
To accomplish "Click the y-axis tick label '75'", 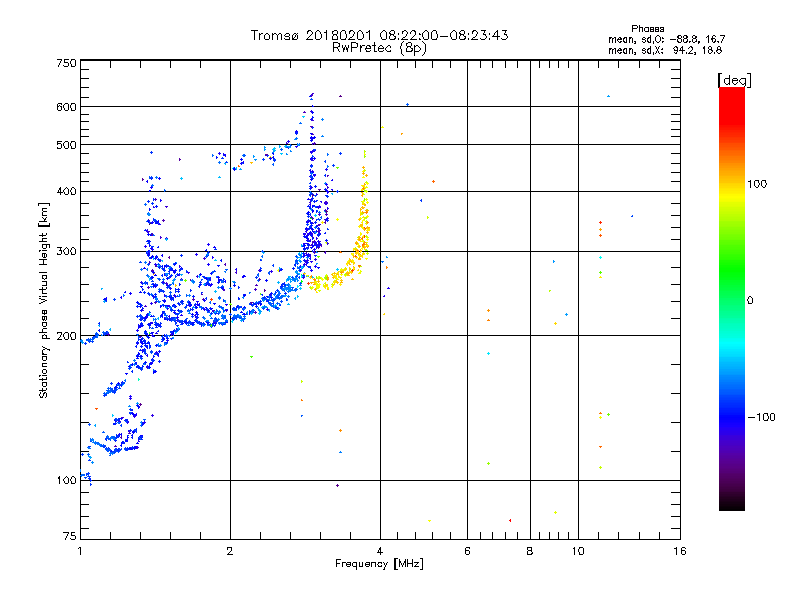I will pos(70,536).
